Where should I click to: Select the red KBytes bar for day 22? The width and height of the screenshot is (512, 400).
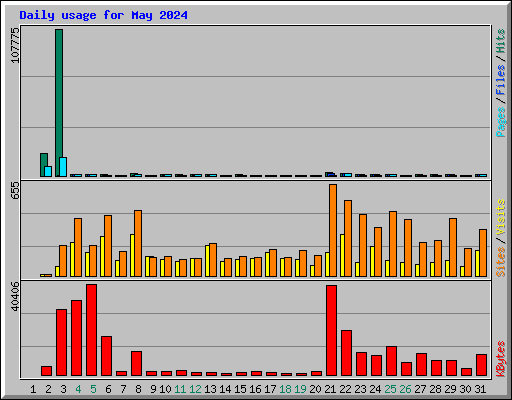(347, 353)
